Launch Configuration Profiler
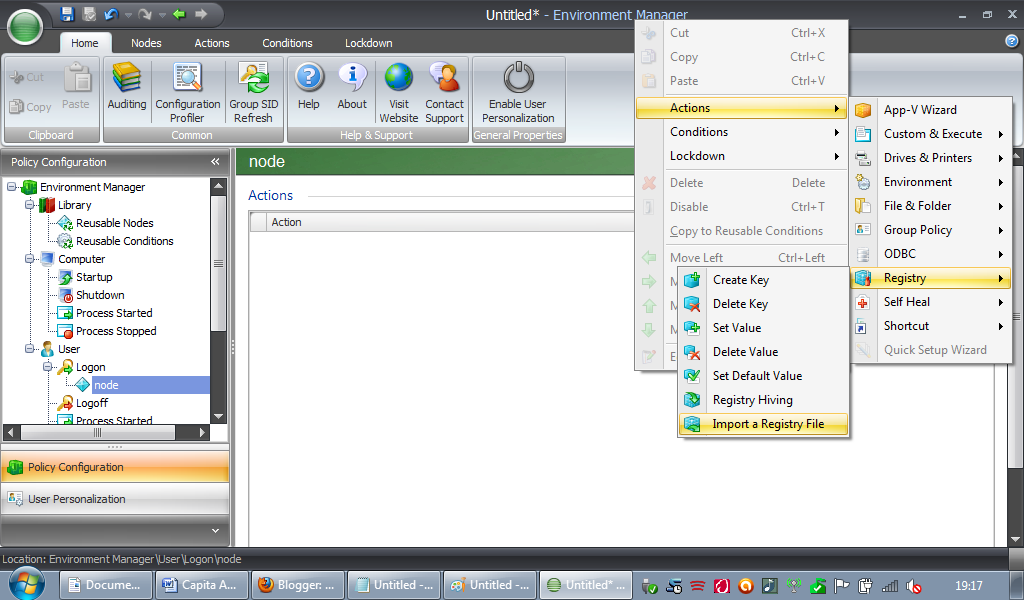This screenshot has height=600, width=1024. pos(187,91)
